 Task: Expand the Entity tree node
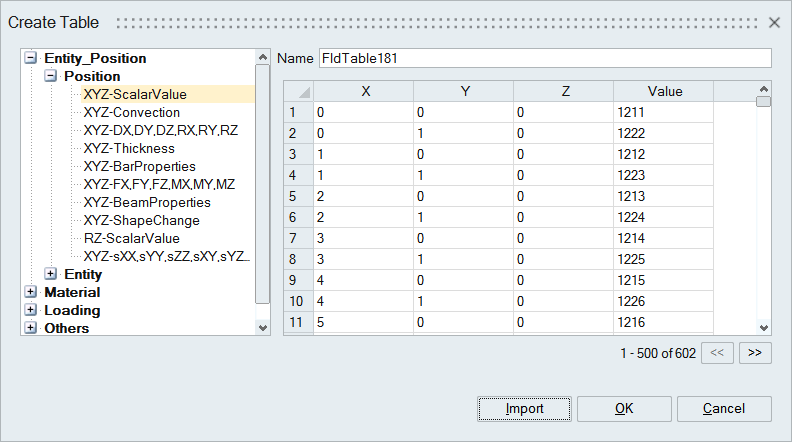tap(51, 274)
